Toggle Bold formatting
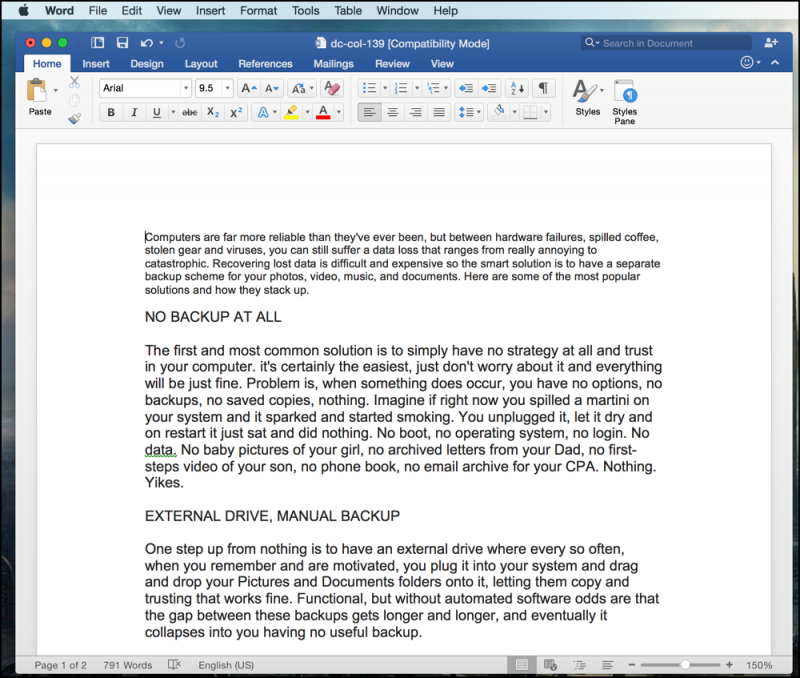 111,113
